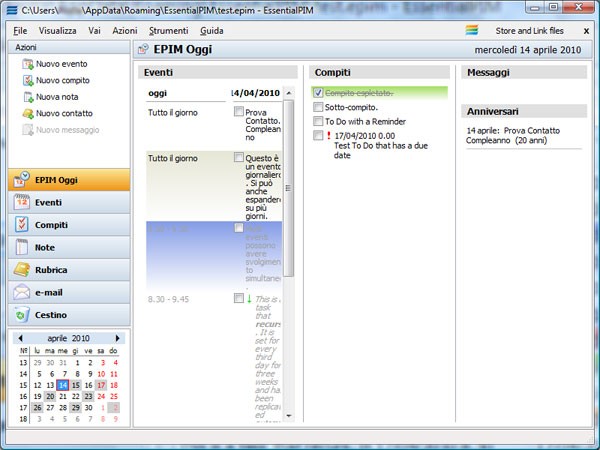Image resolution: width=600 pixels, height=450 pixels.
Task: Uncheck the completed Compito task checkbox
Action: (x=318, y=93)
